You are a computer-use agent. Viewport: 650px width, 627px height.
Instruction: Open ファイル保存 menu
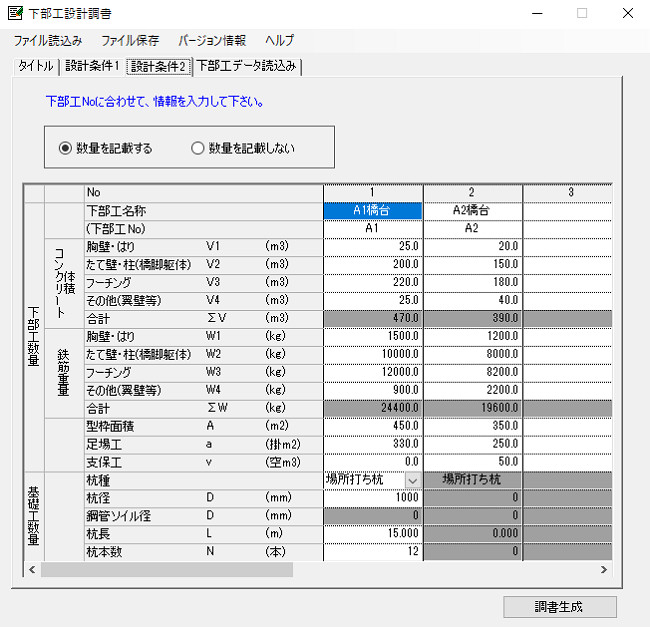130,41
